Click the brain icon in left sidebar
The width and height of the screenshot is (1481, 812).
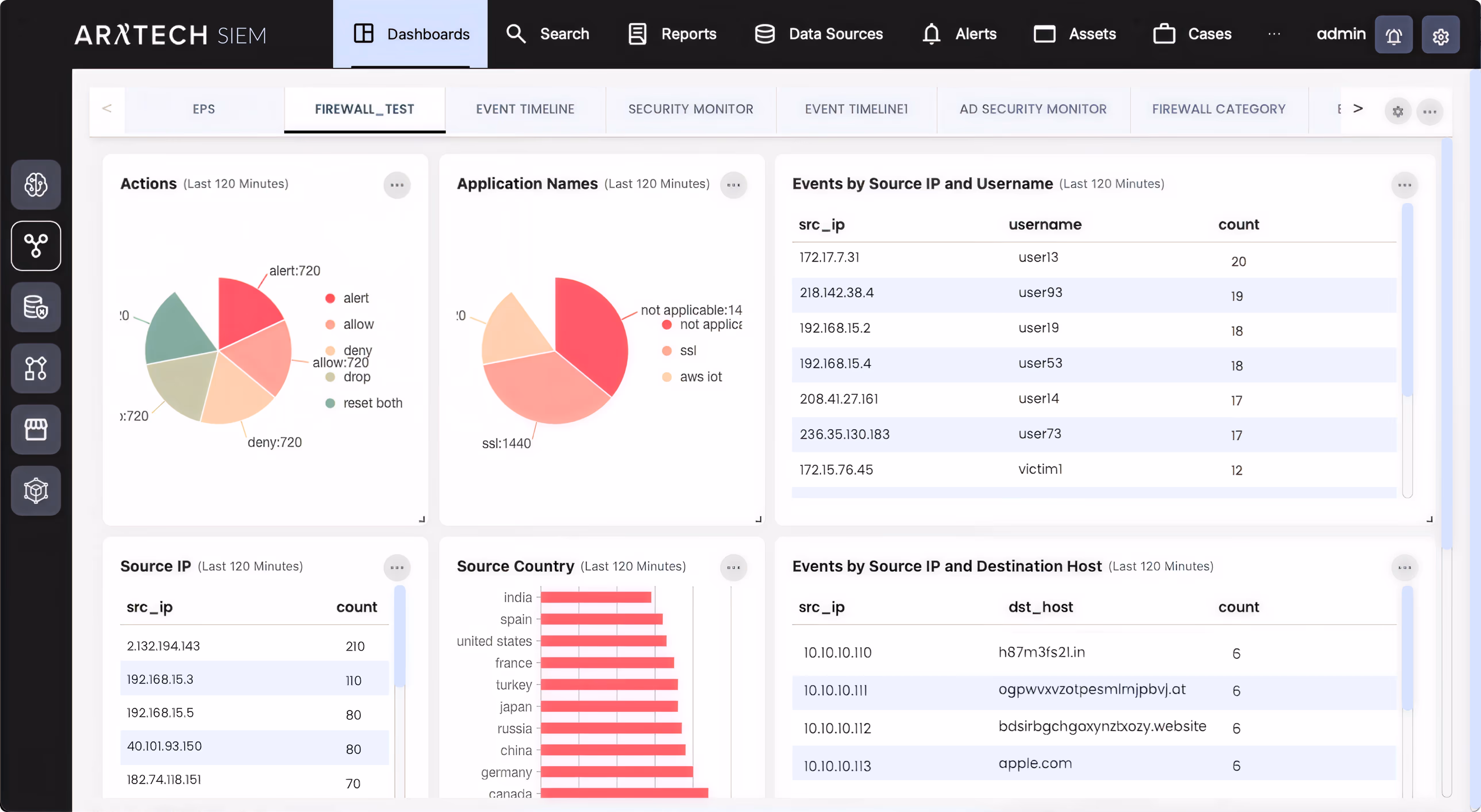click(x=36, y=184)
